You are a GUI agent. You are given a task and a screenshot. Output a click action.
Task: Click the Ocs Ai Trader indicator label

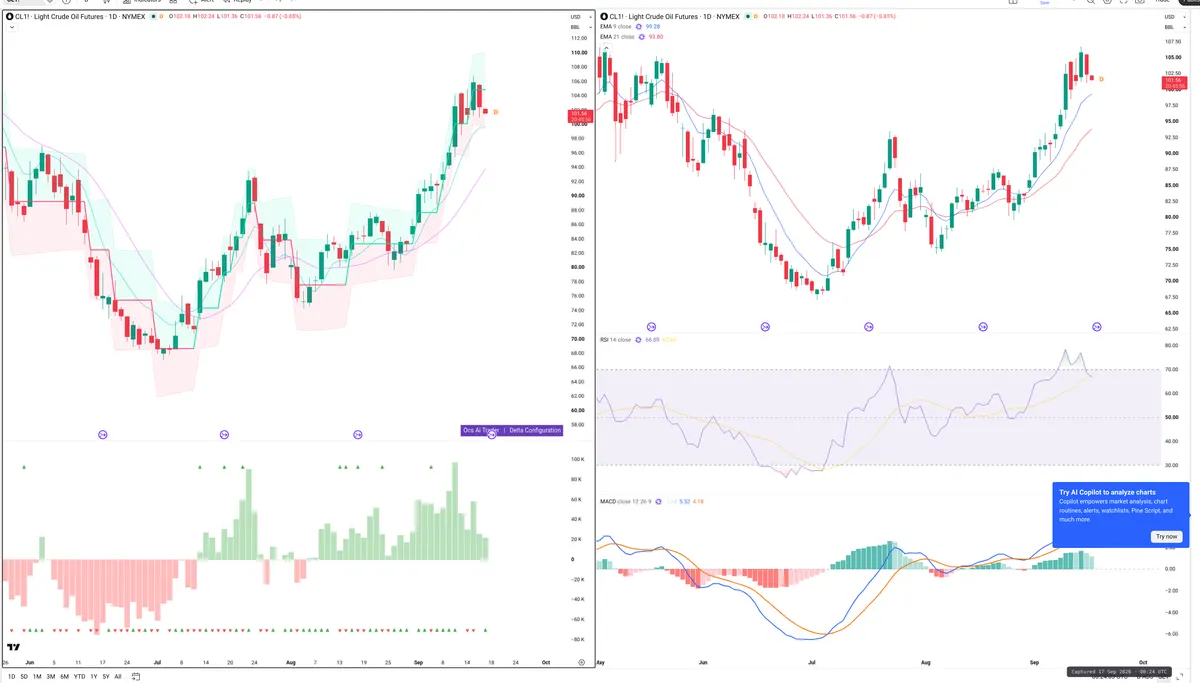(x=481, y=430)
